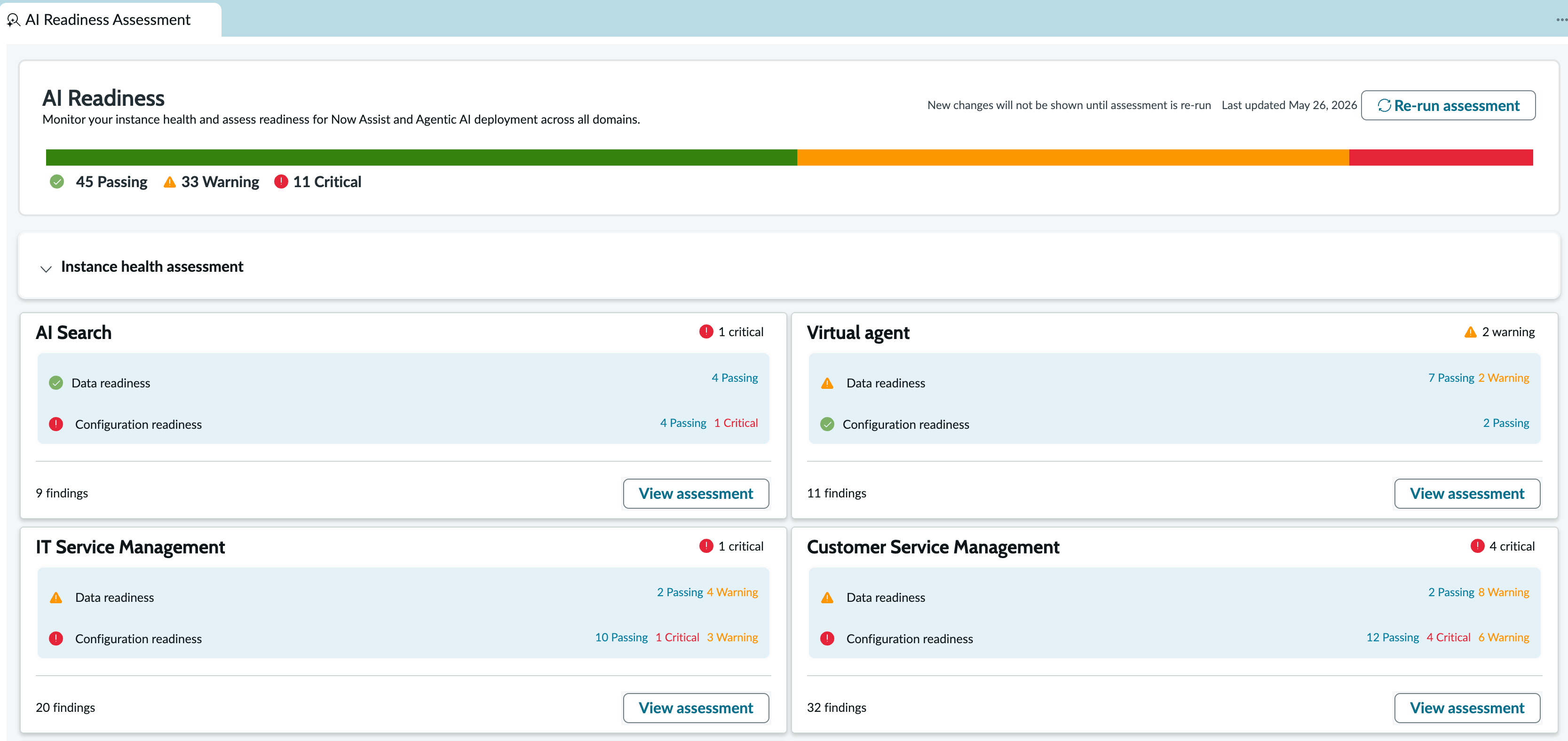This screenshot has width=1568, height=741.
Task: Collapse the Instance health assessment chevron
Action: [46, 268]
